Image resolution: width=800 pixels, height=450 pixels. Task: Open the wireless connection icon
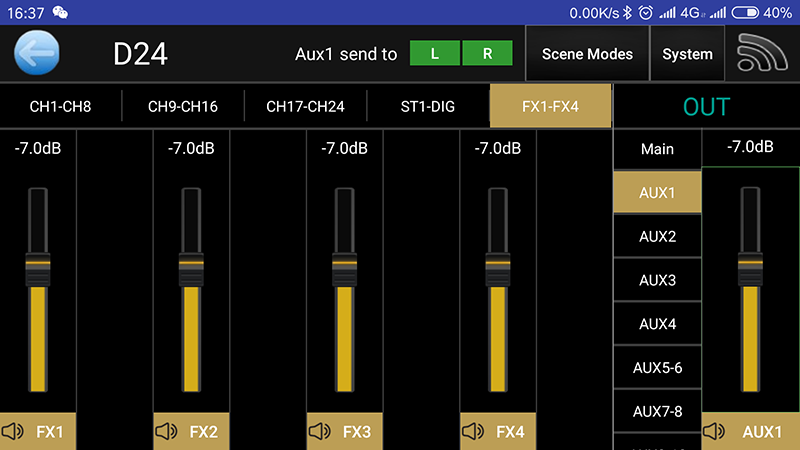(x=762, y=54)
